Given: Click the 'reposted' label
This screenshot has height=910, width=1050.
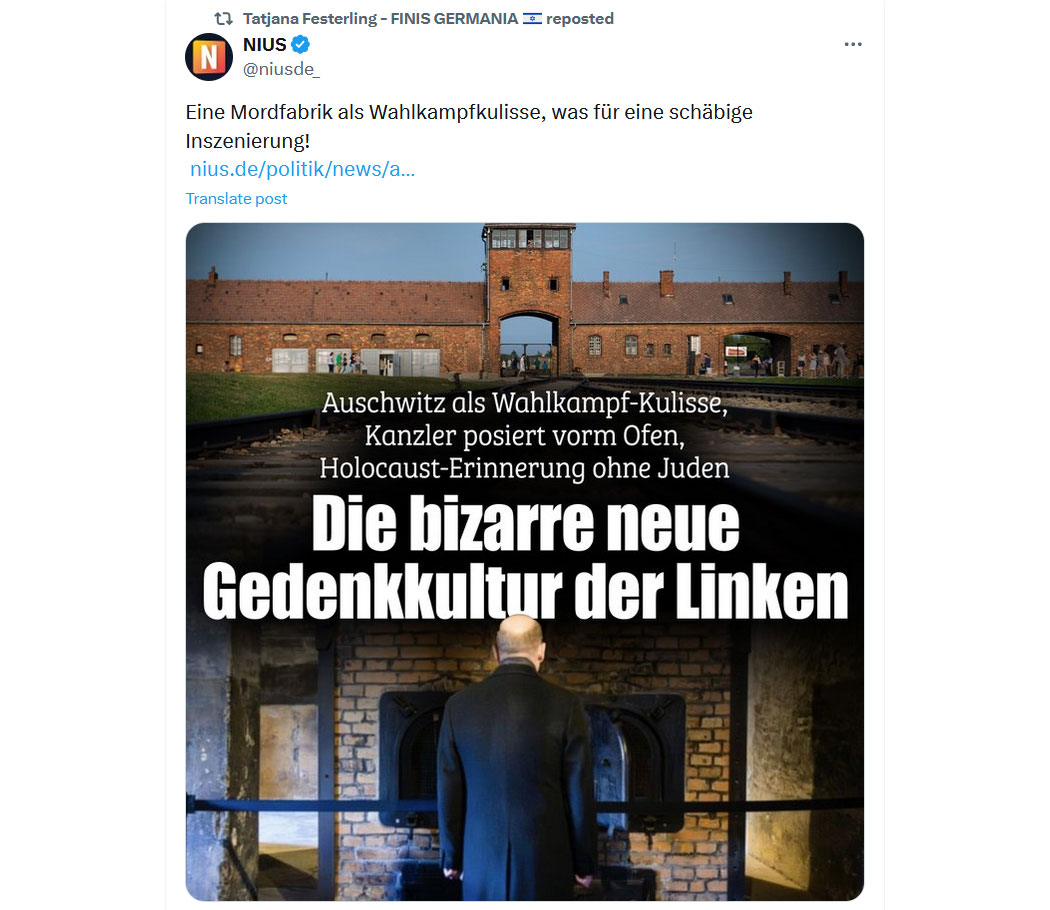Looking at the screenshot, I should pos(580,19).
